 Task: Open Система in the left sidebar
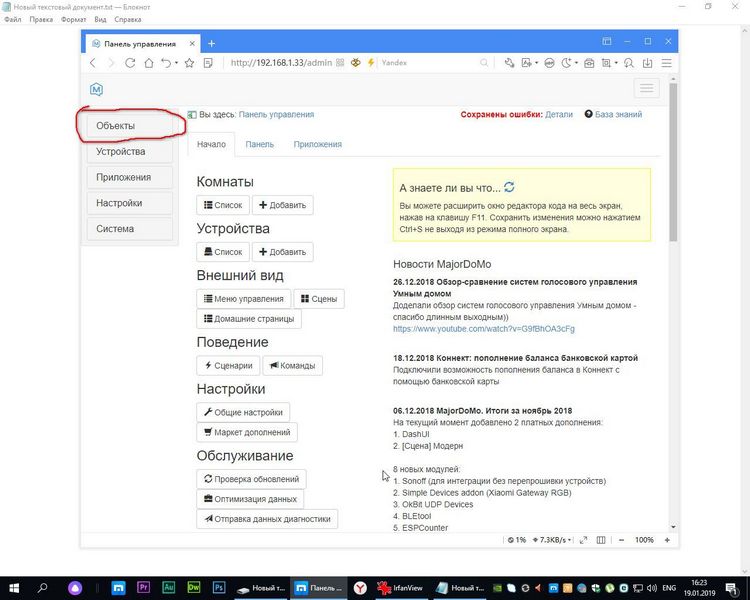point(130,229)
